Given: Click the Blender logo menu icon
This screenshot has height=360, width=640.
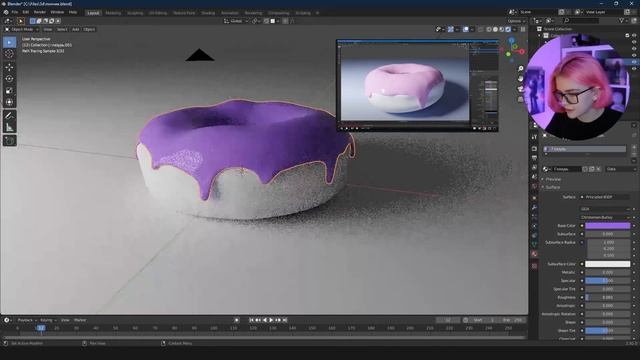Looking at the screenshot, I should (6, 12).
